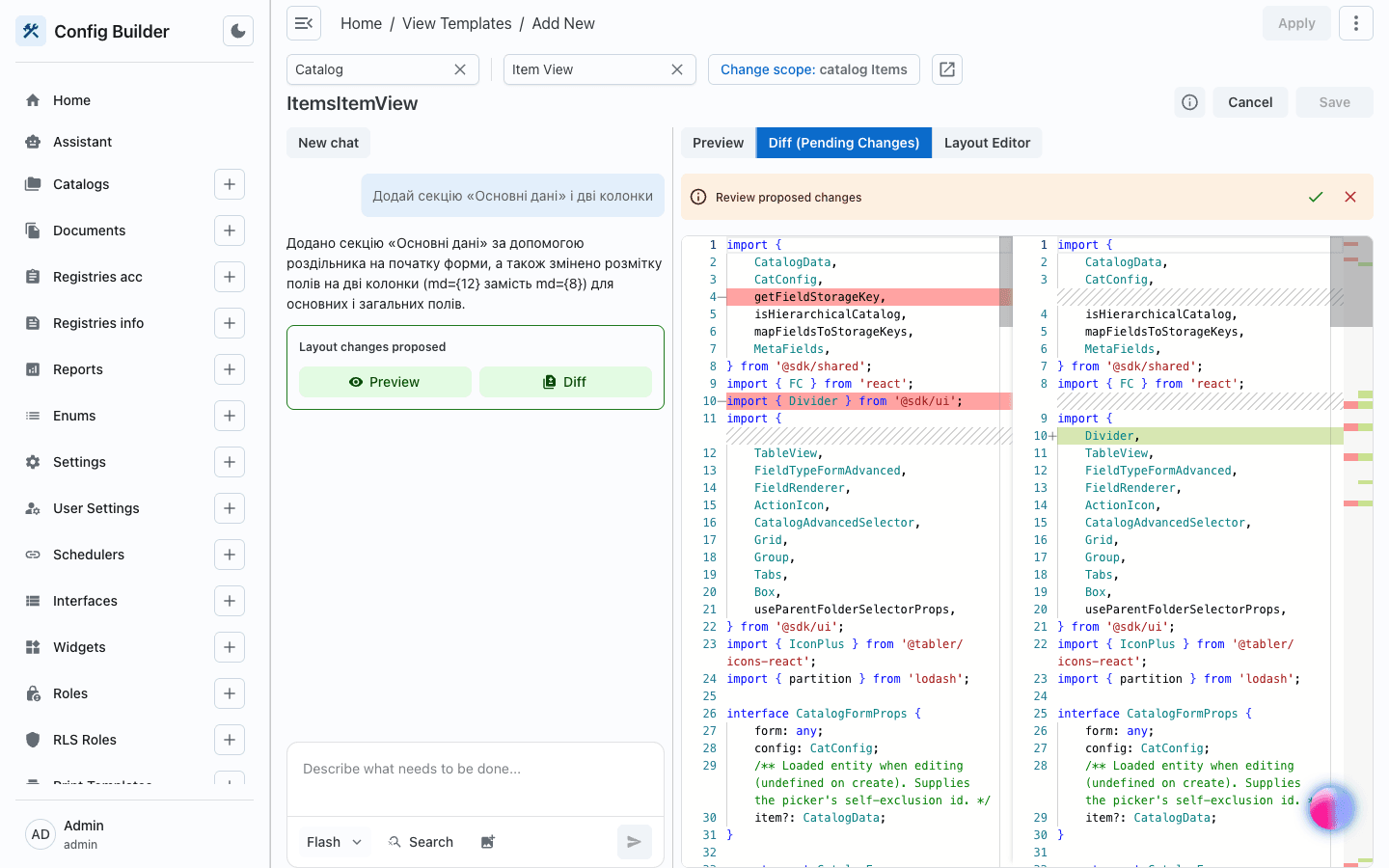The image size is (1389, 868).
Task: Switch to Layout Editor tab
Action: pos(987,143)
